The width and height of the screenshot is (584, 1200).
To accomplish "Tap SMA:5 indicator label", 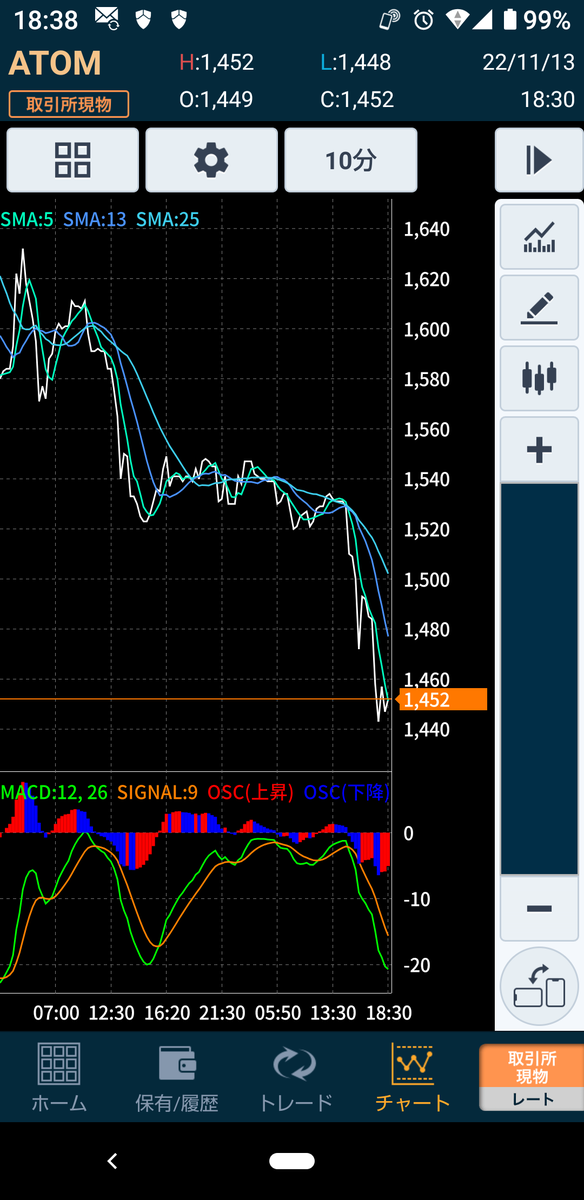I will pyautogui.click(x=27, y=219).
